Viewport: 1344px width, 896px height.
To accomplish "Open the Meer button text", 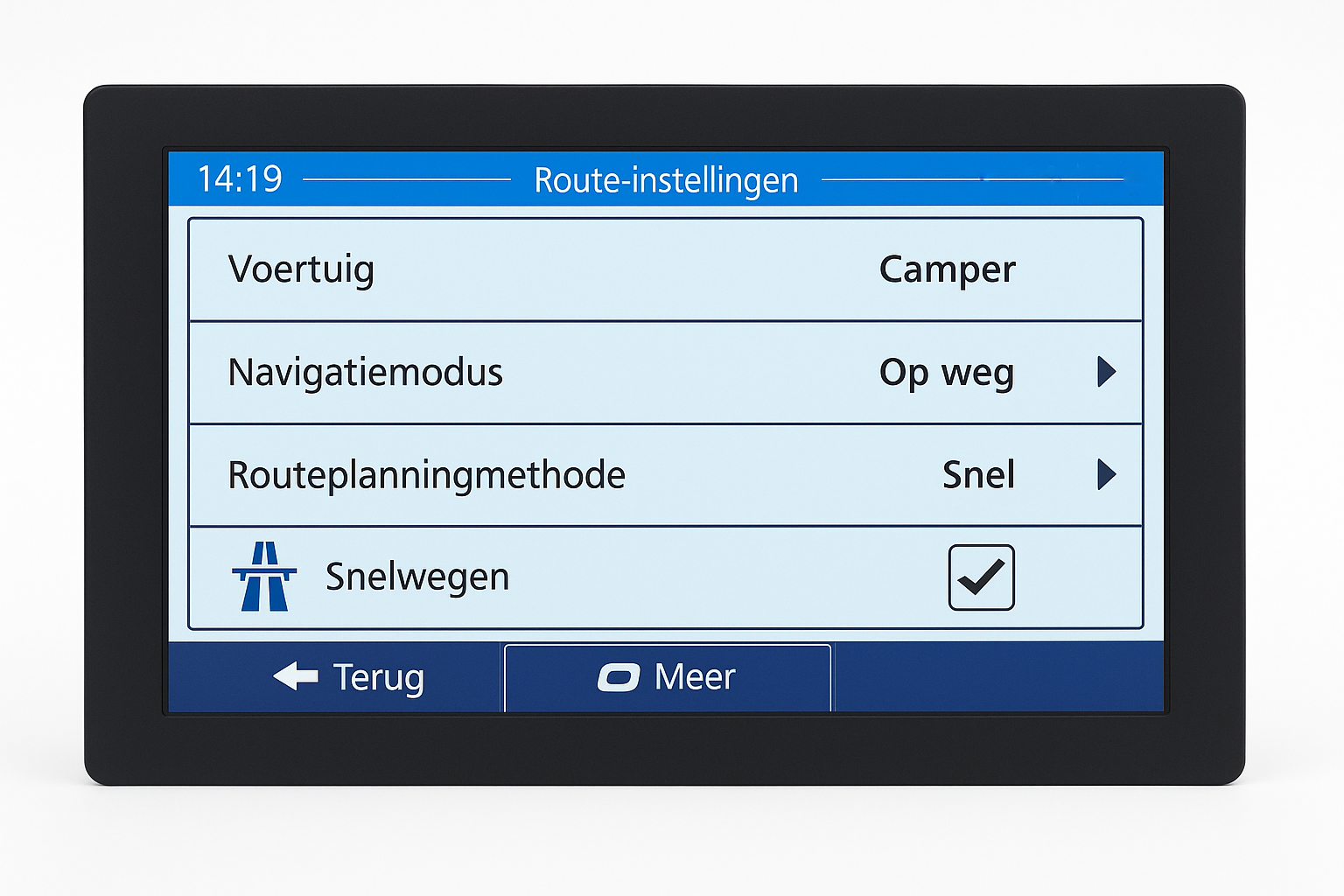I will (695, 677).
